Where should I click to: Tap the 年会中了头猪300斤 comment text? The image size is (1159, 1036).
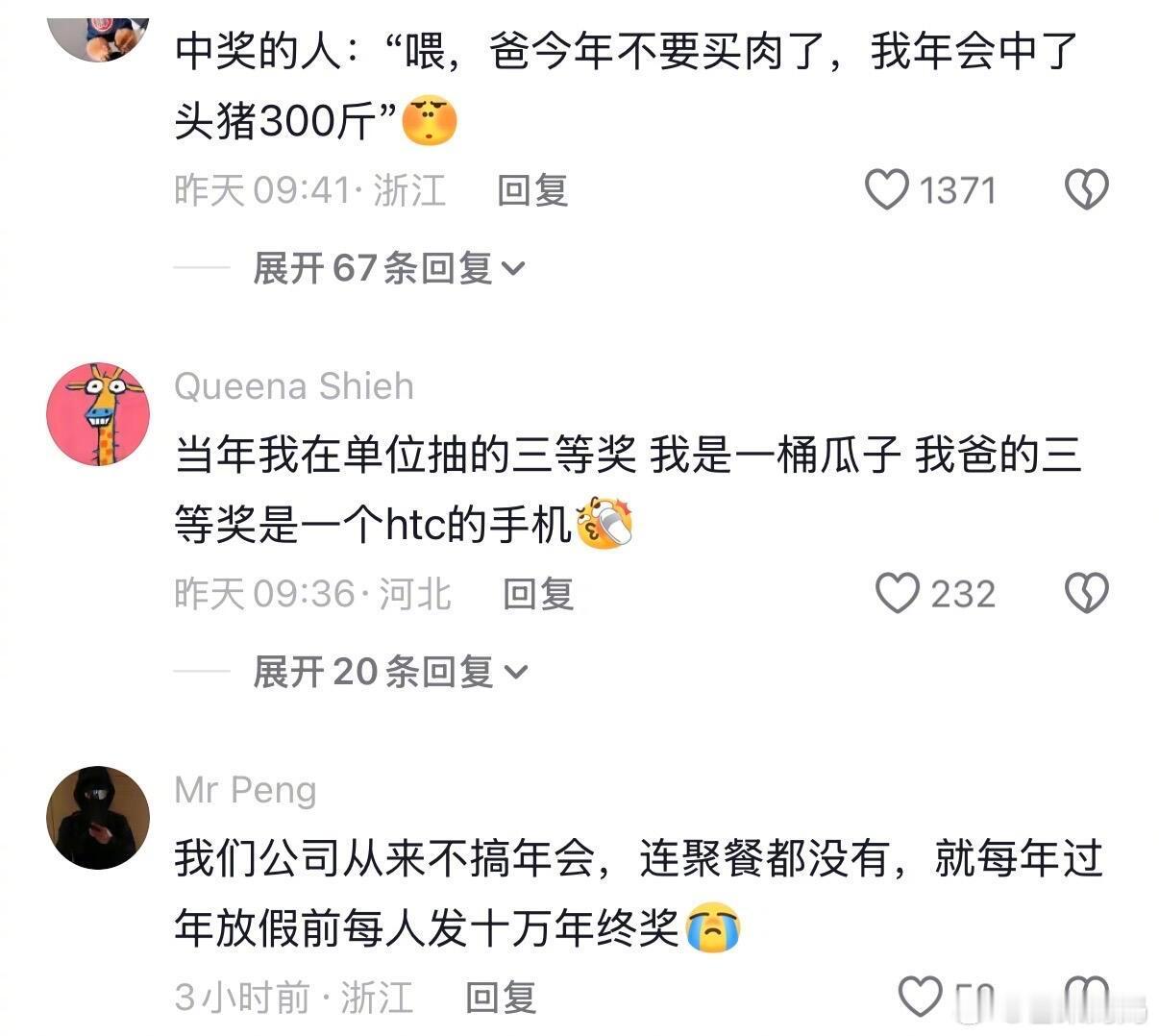pyautogui.click(x=627, y=86)
